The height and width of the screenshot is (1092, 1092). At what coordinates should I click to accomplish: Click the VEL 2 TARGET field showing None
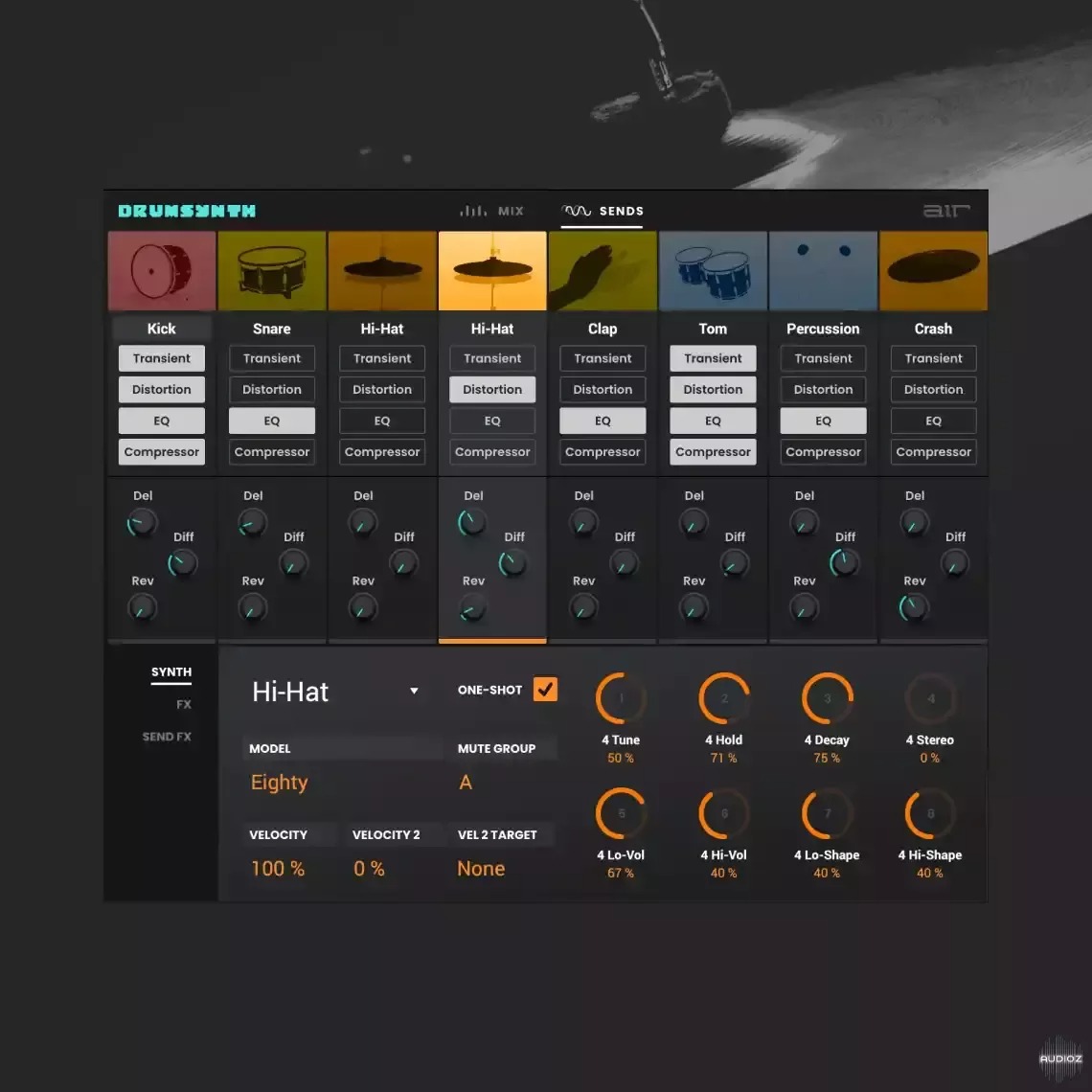tap(481, 868)
